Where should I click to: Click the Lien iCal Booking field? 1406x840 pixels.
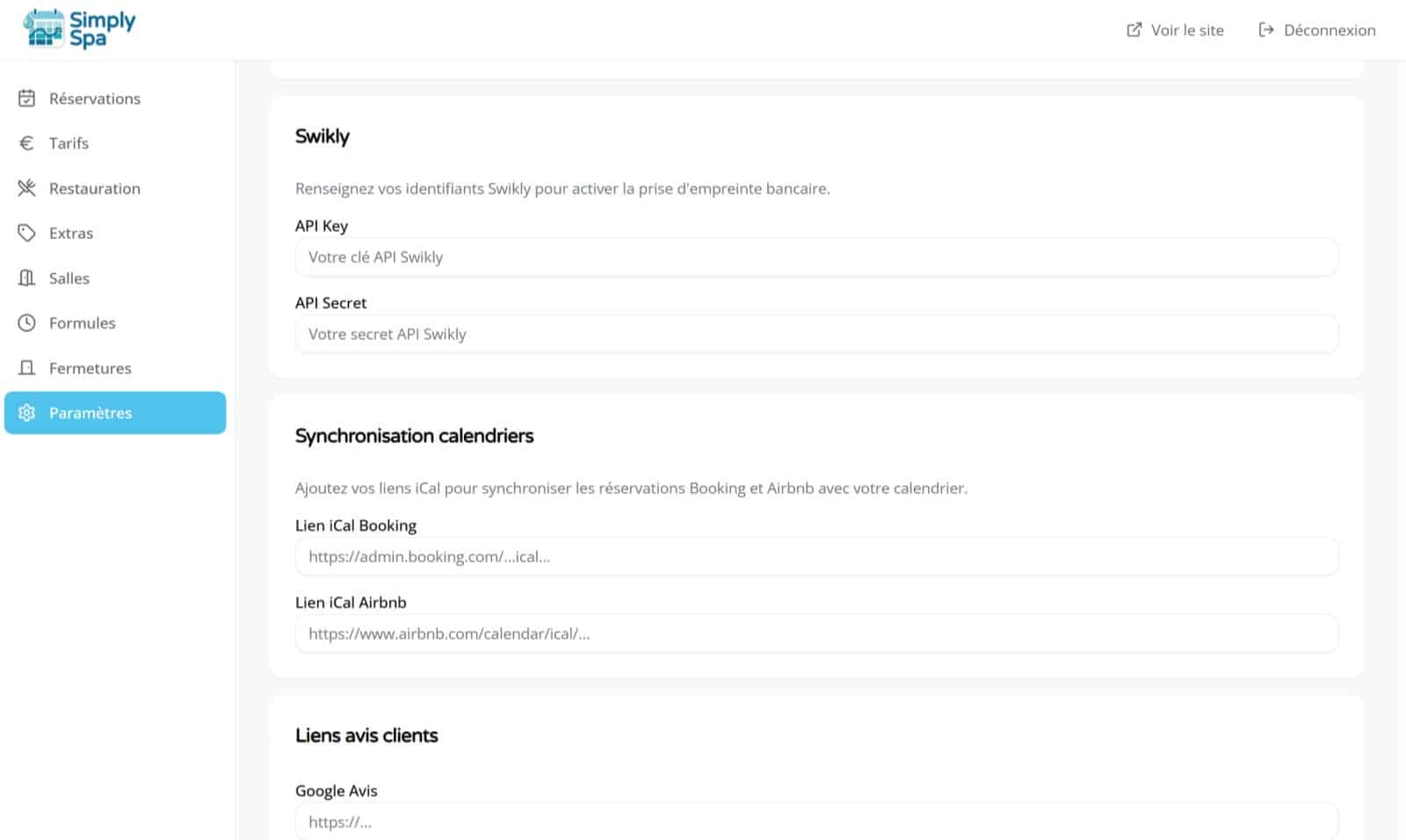pyautogui.click(x=815, y=556)
